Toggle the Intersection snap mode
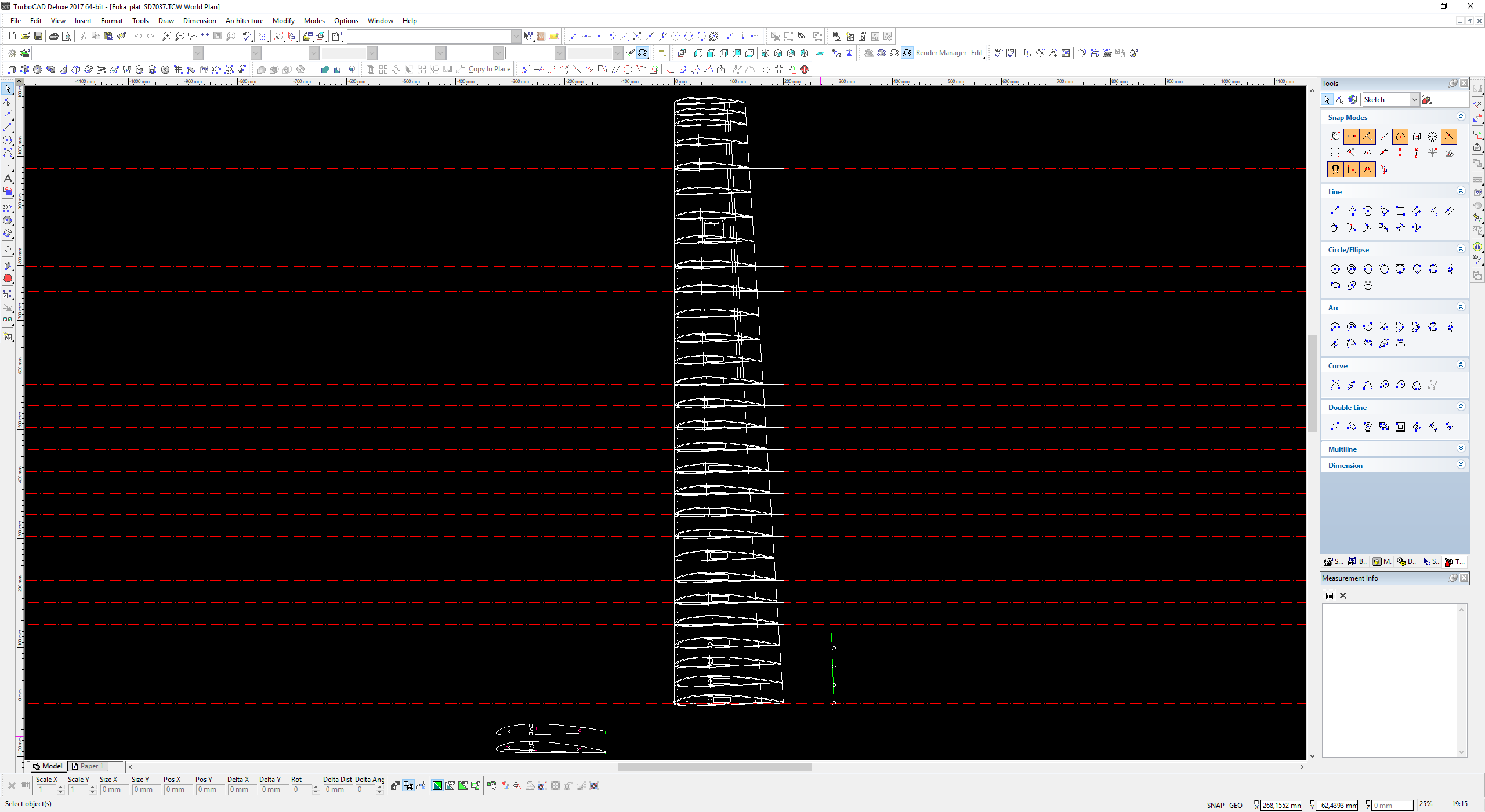 pos(1448,137)
